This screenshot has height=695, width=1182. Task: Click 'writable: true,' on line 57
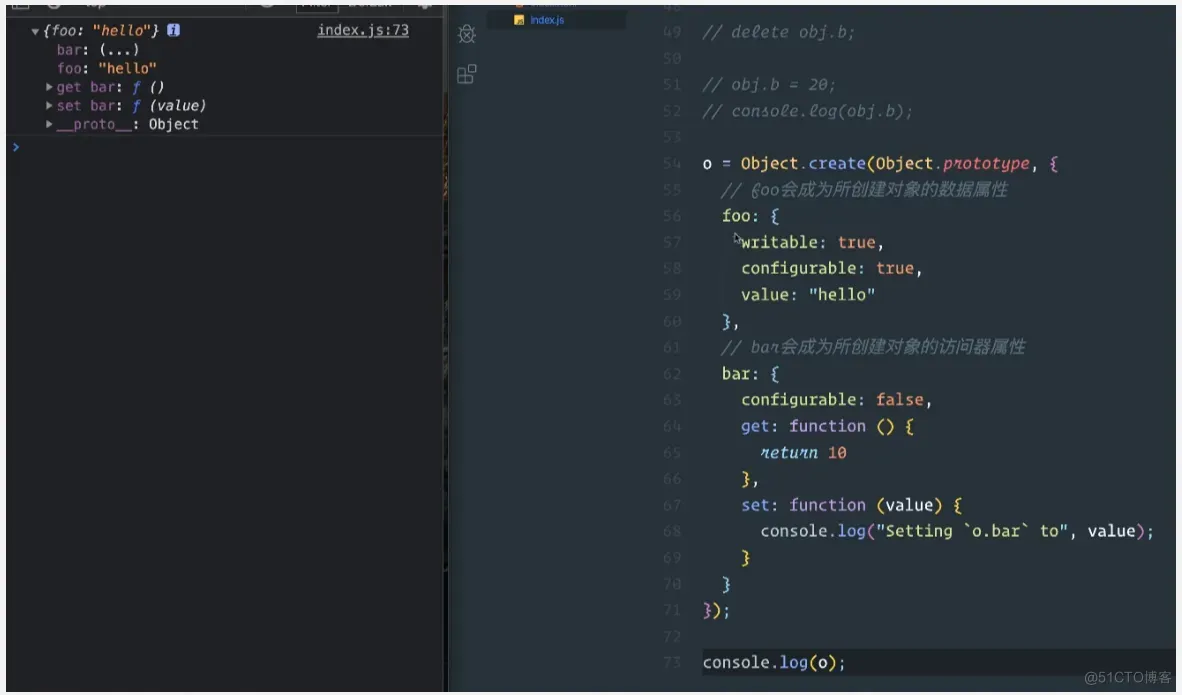(x=812, y=243)
